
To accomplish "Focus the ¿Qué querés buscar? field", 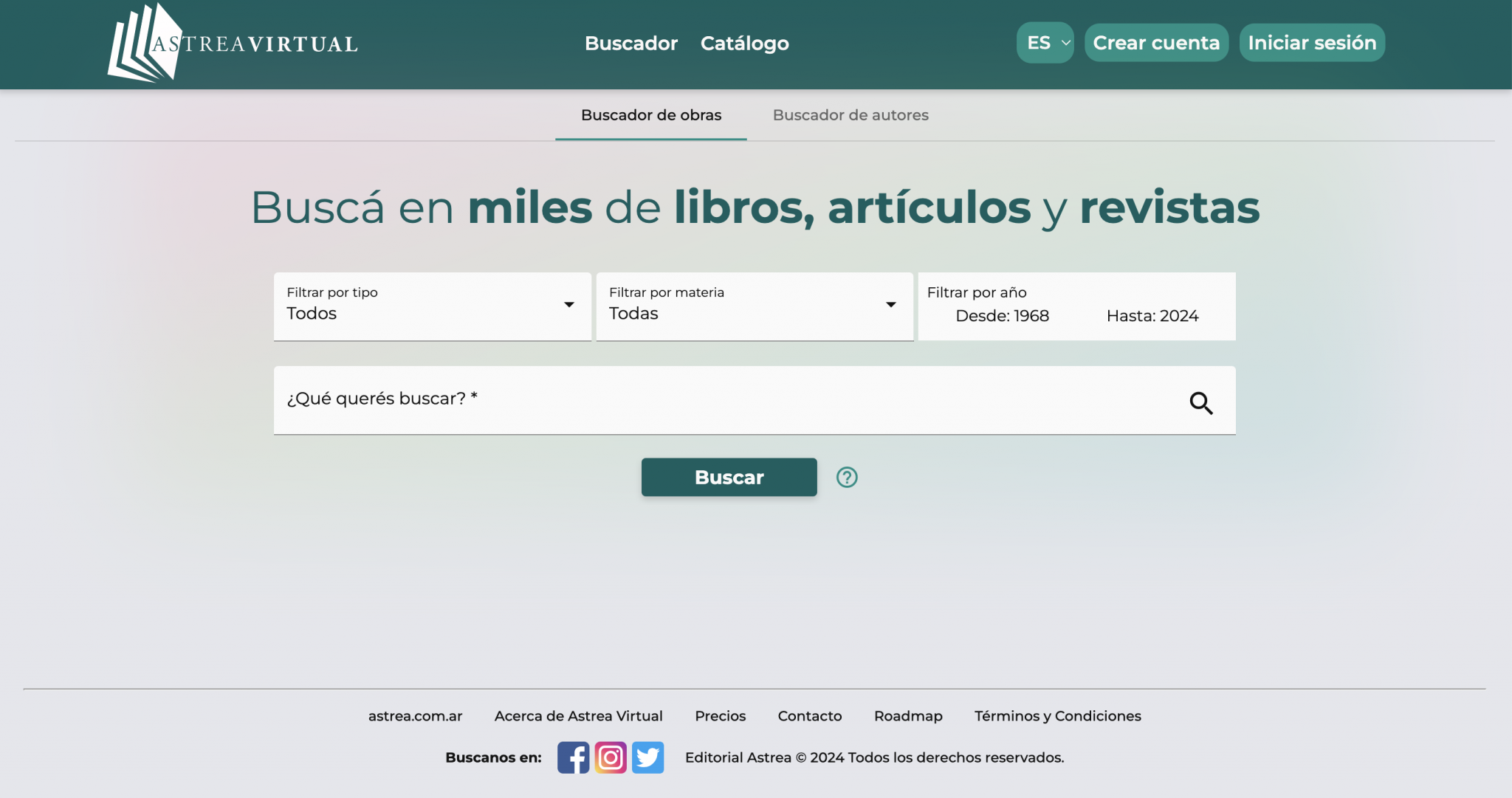I will tap(755, 400).
